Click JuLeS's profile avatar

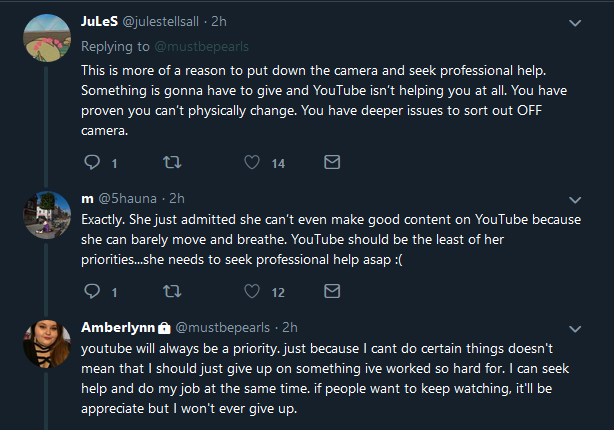47,38
